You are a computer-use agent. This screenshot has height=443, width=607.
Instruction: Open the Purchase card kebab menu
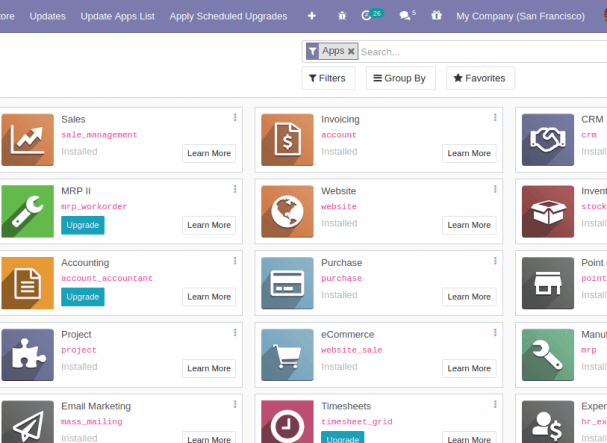click(x=495, y=261)
